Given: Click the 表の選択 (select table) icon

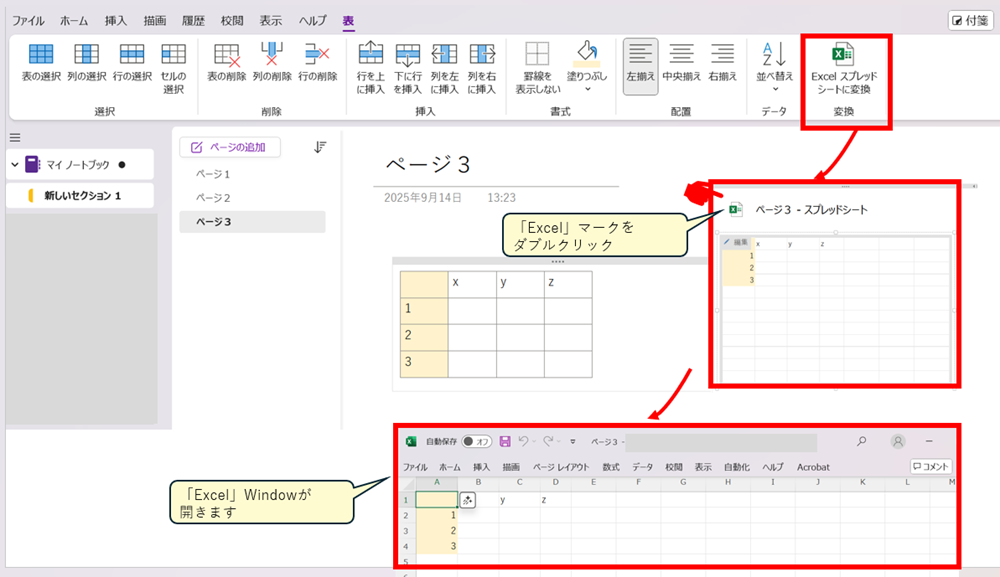Looking at the screenshot, I should 41,54.
